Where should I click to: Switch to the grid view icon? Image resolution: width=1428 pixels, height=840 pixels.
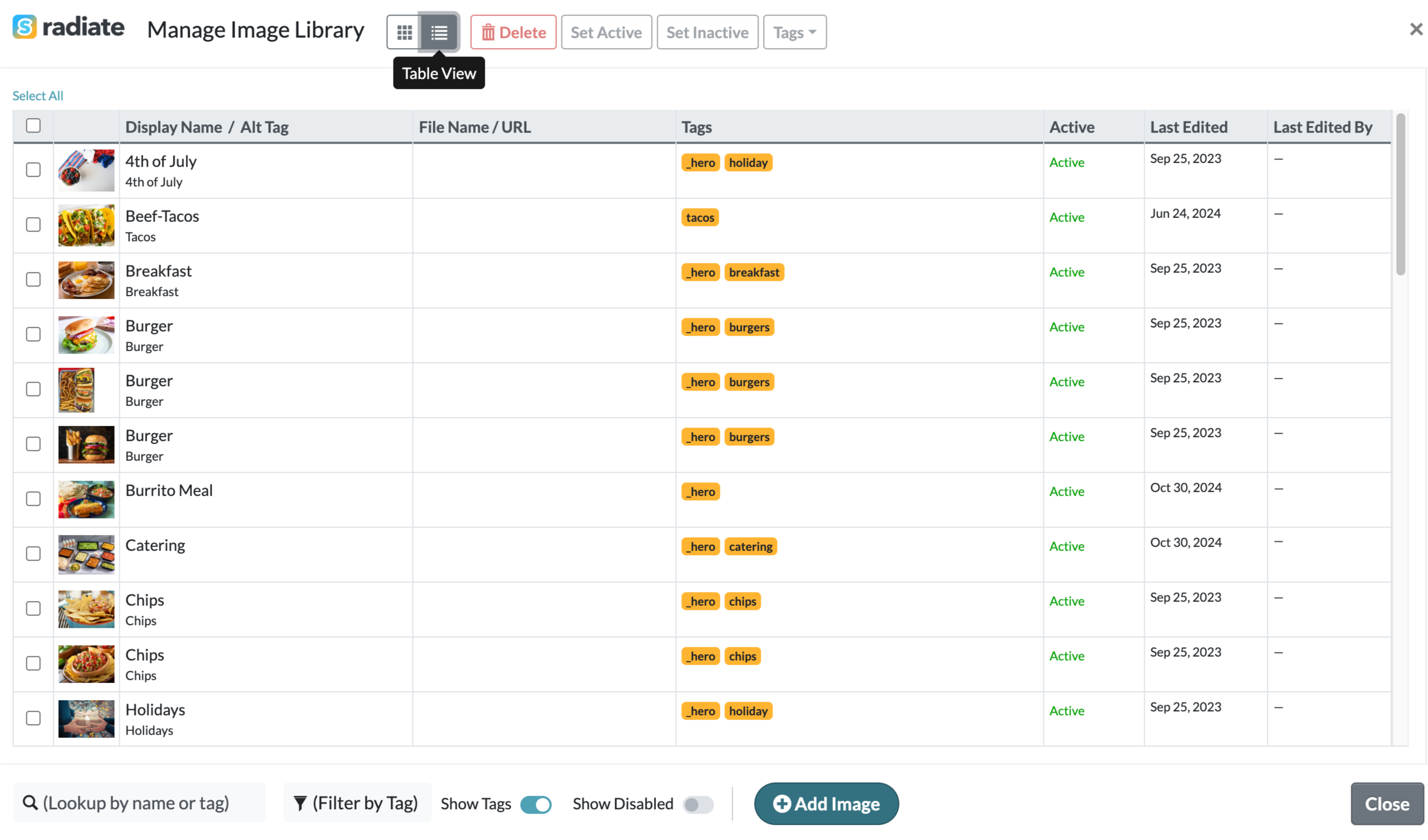[x=404, y=32]
